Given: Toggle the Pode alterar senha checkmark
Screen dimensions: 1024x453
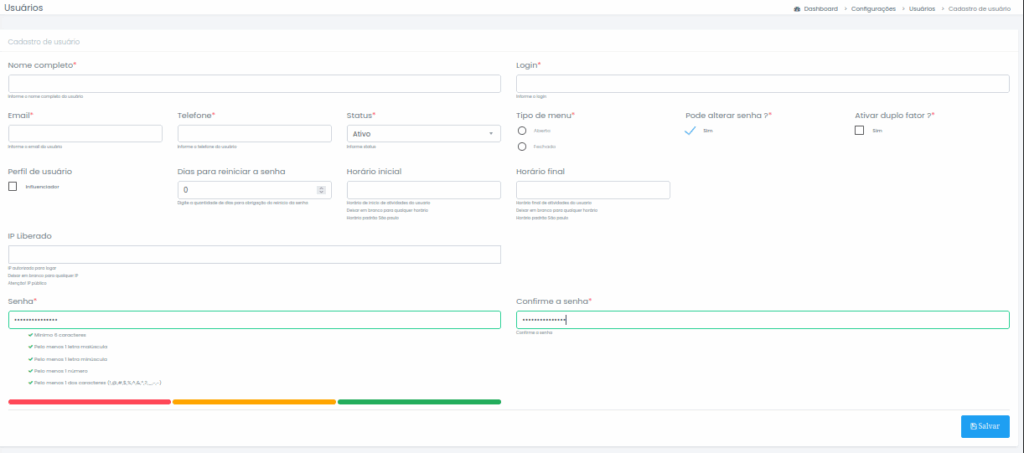Looking at the screenshot, I should (691, 130).
